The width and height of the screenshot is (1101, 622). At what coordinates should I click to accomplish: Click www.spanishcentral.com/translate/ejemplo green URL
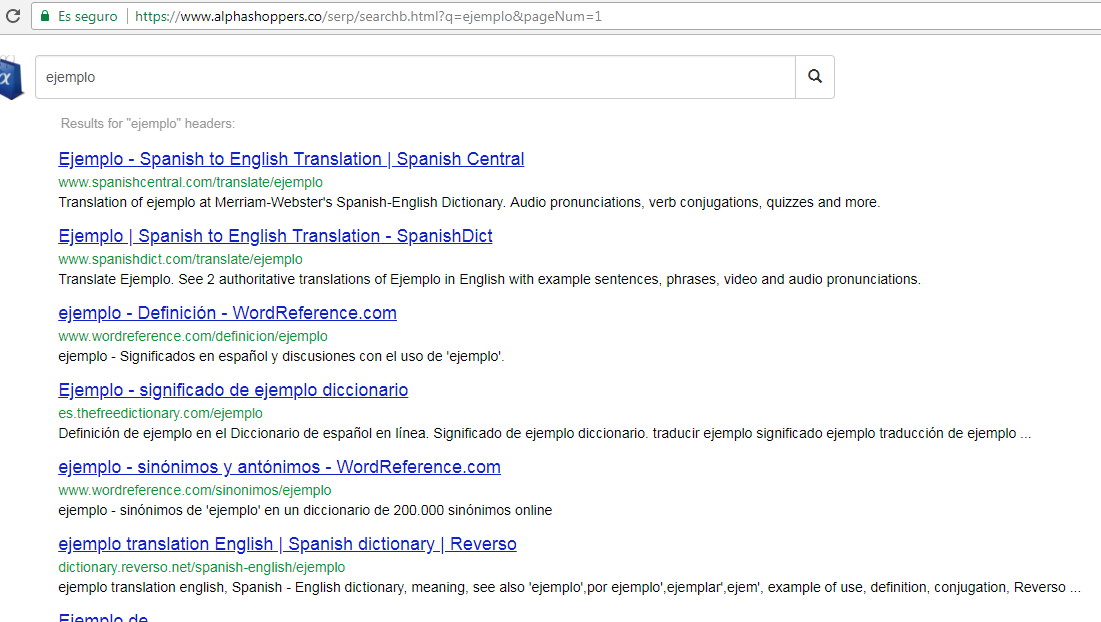190,183
